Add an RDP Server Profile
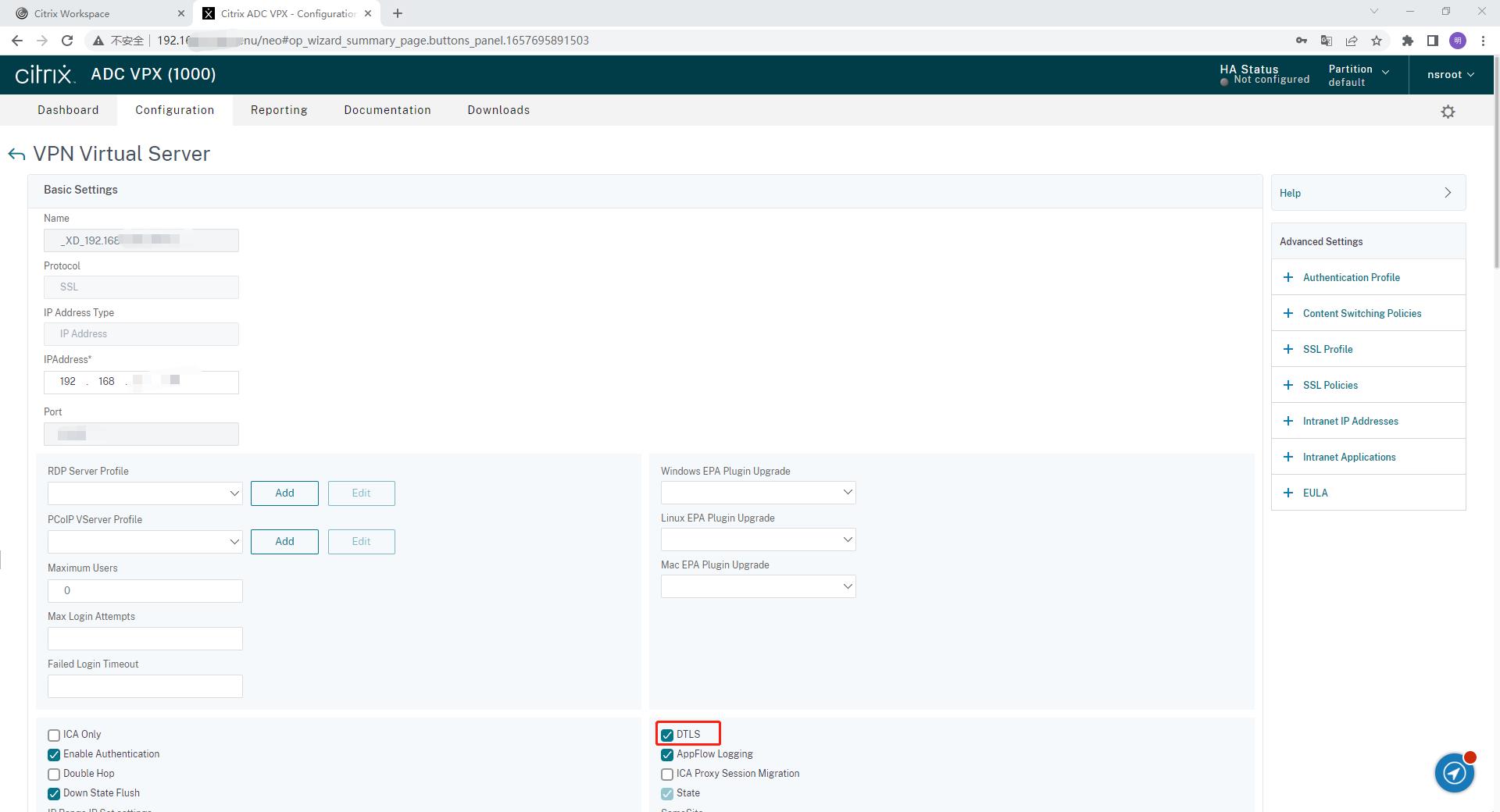 click(x=284, y=493)
